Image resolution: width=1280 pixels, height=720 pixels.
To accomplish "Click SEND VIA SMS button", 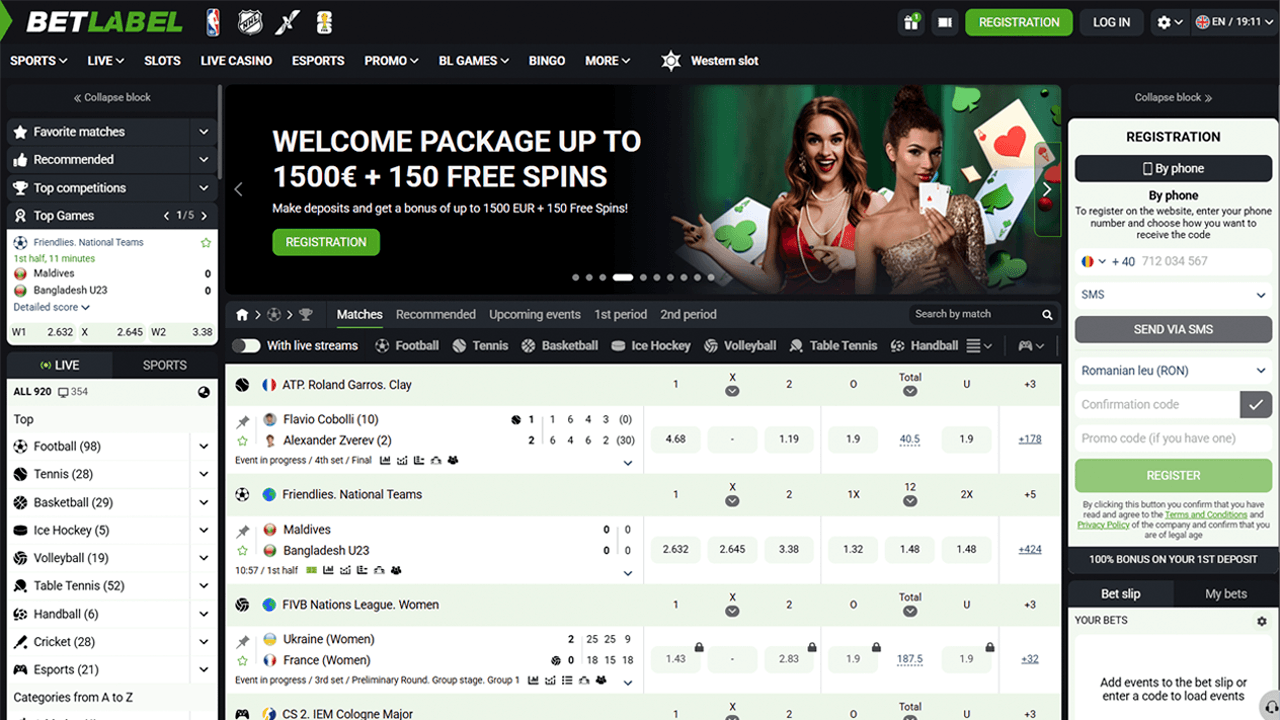I will click(x=1174, y=330).
